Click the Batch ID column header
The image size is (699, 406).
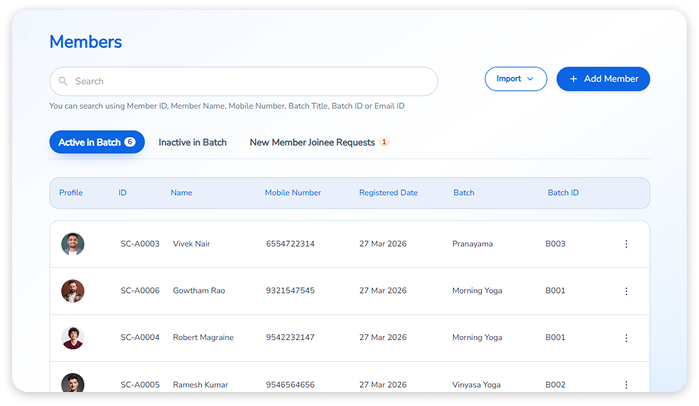563,193
